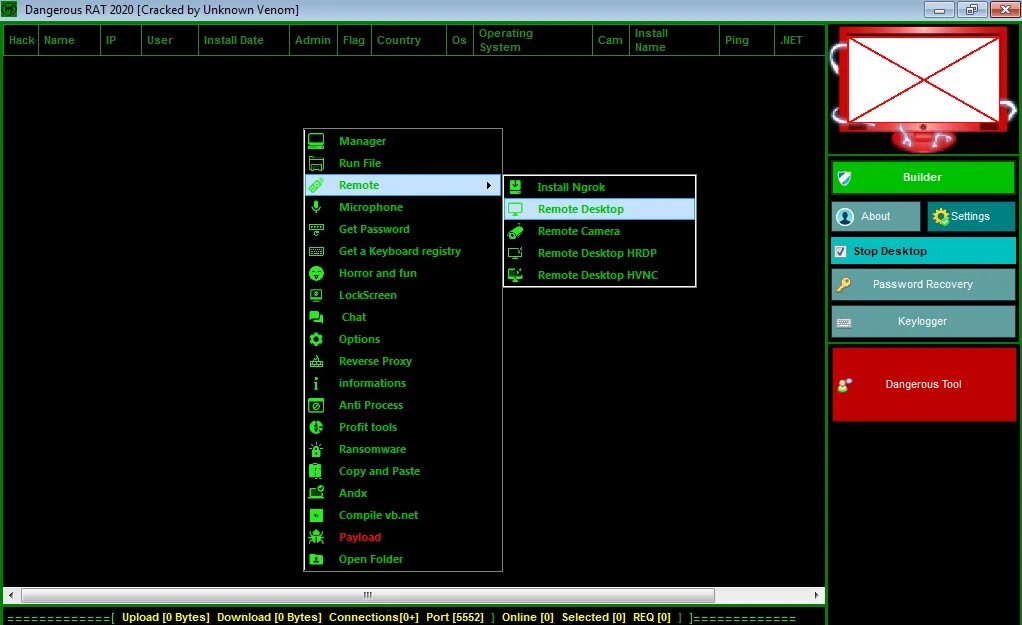Click the Remote Desktop HRDP icon
Screen dimensions: 1022x625
515,254
